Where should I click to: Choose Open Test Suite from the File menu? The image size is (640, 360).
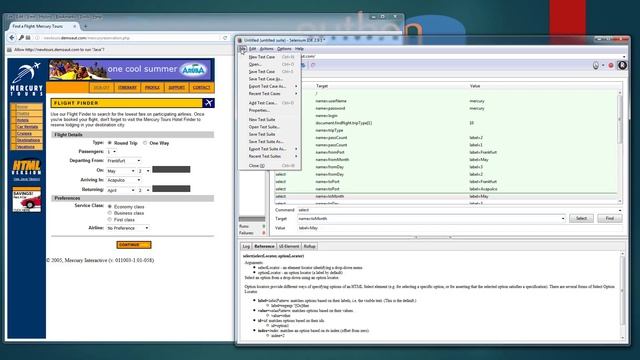pos(270,127)
